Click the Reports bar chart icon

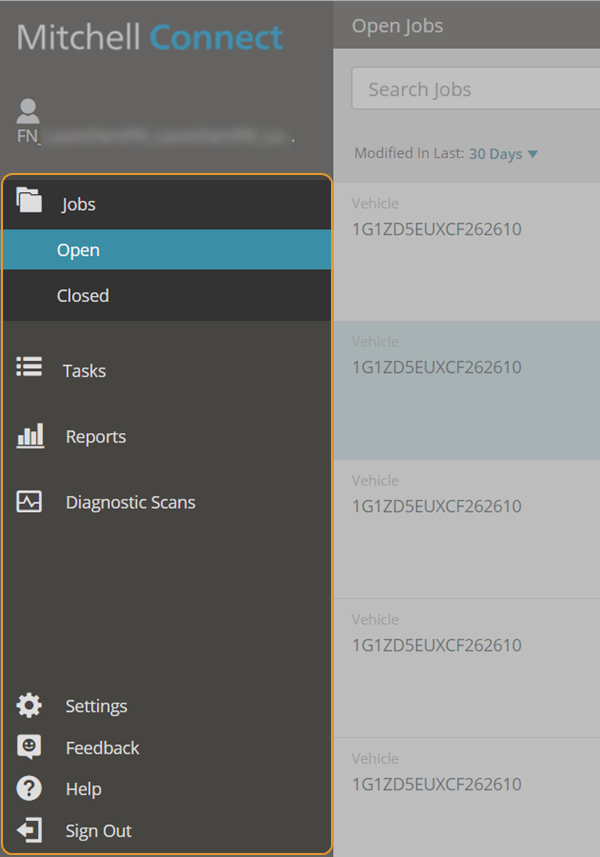(x=30, y=436)
